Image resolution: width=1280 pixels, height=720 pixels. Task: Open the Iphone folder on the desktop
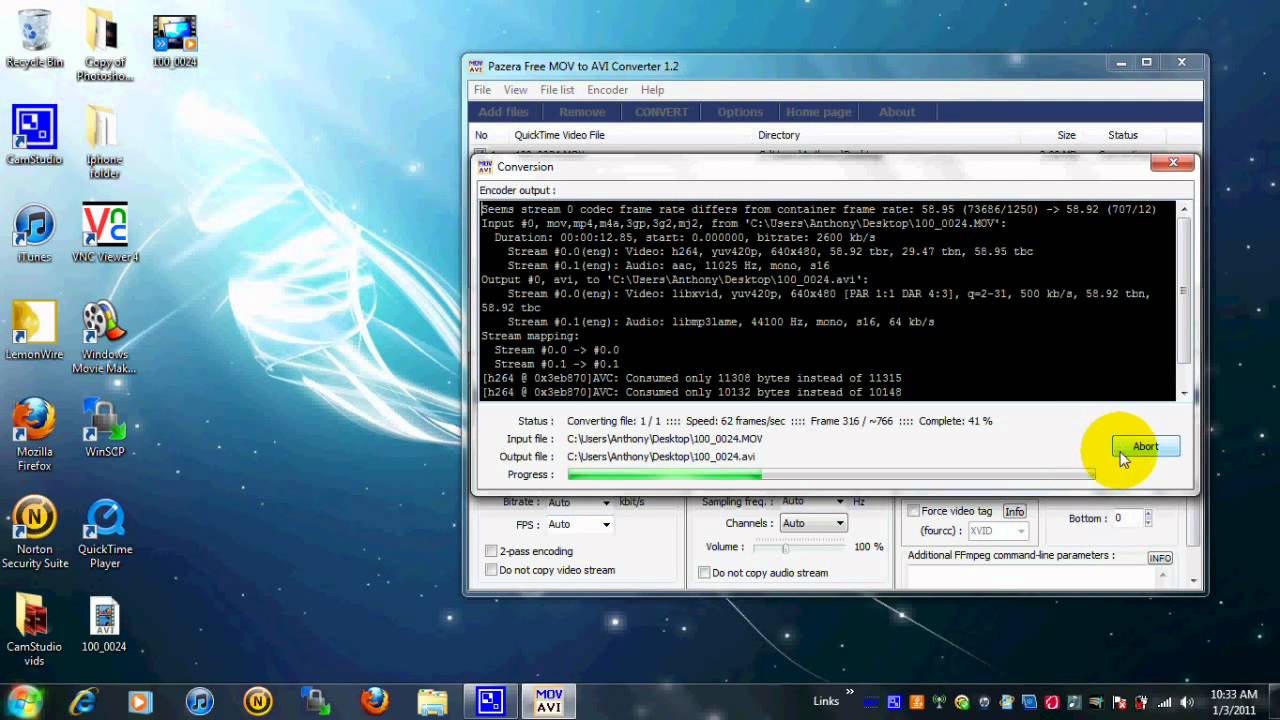tap(104, 141)
